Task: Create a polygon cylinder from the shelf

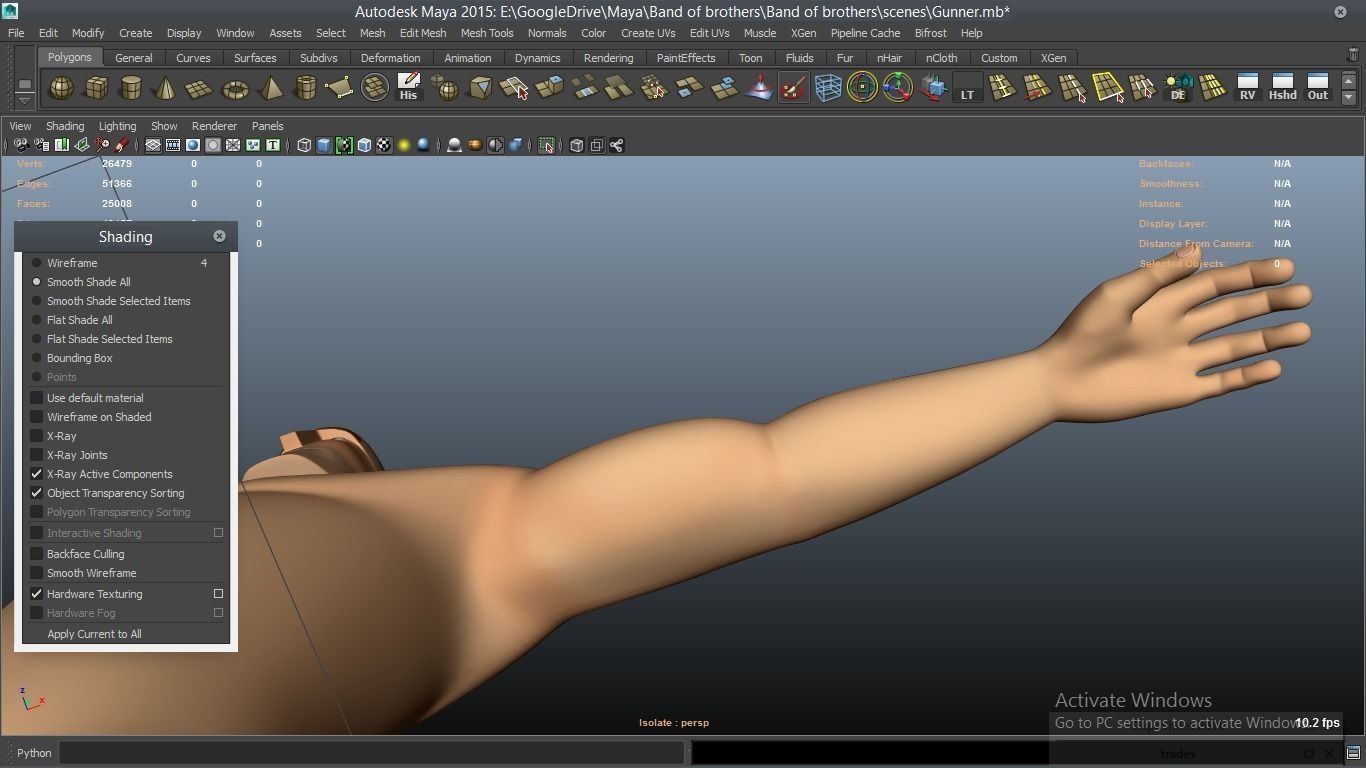Action: [130, 88]
